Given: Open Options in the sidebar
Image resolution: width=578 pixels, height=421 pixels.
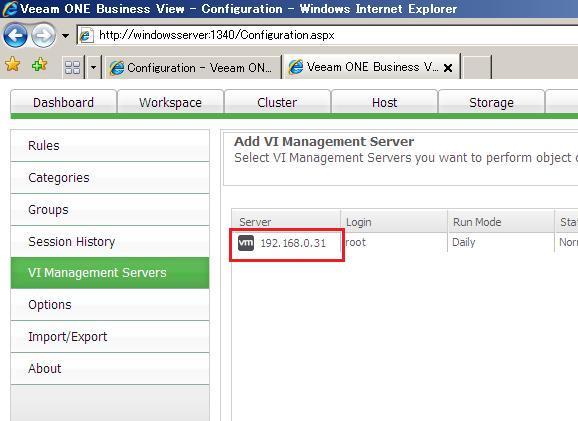Looking at the screenshot, I should point(110,305).
